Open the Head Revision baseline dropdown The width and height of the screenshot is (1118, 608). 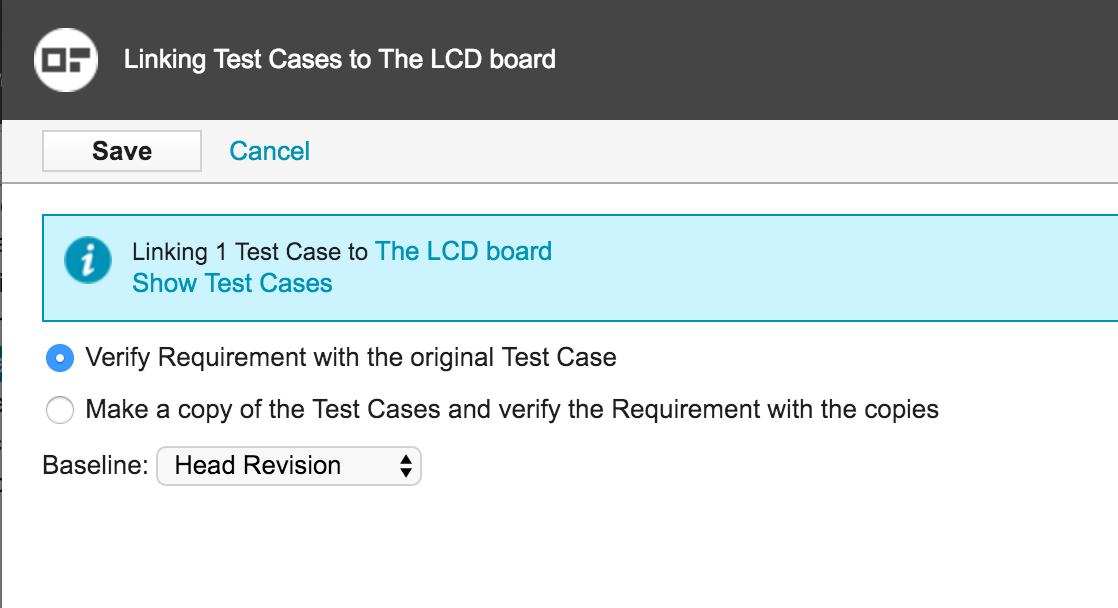(289, 466)
